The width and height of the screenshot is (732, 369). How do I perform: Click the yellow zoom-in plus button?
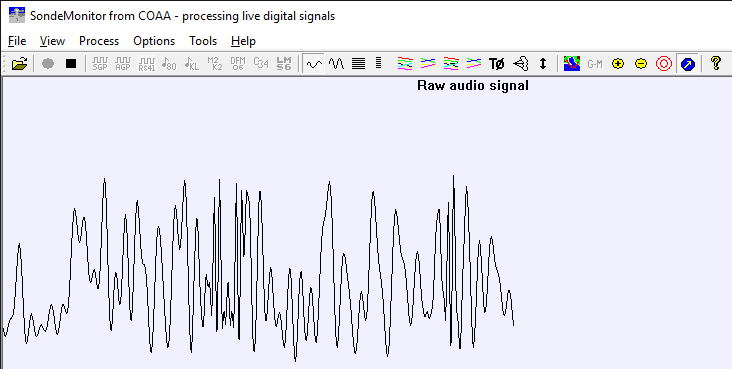(x=618, y=64)
